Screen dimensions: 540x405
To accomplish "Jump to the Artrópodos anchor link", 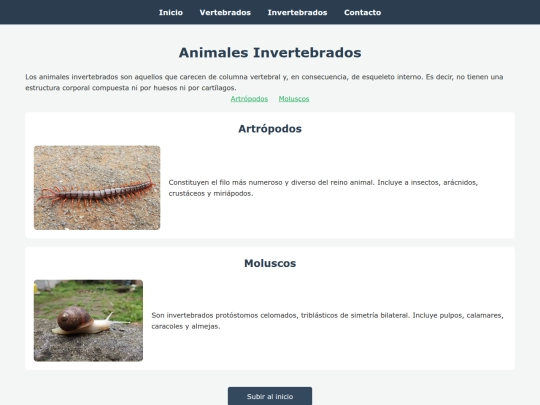I will (249, 99).
